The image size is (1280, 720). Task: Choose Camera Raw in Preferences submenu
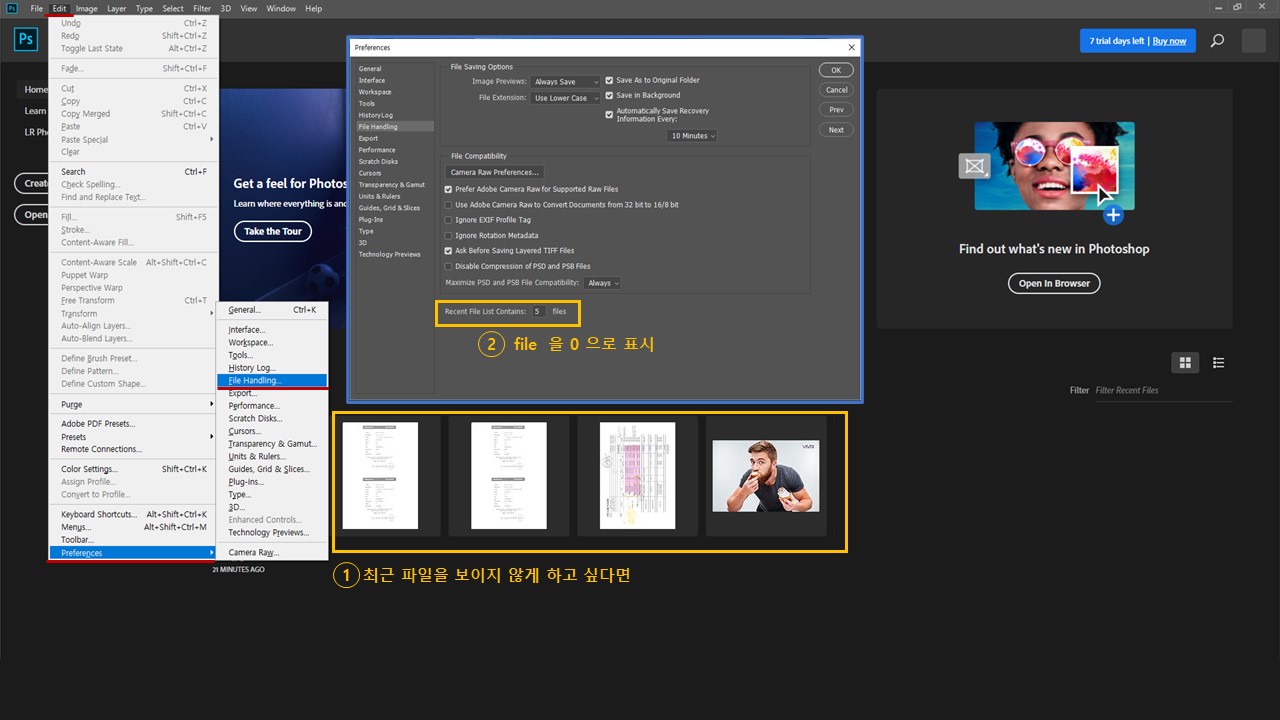[272, 552]
